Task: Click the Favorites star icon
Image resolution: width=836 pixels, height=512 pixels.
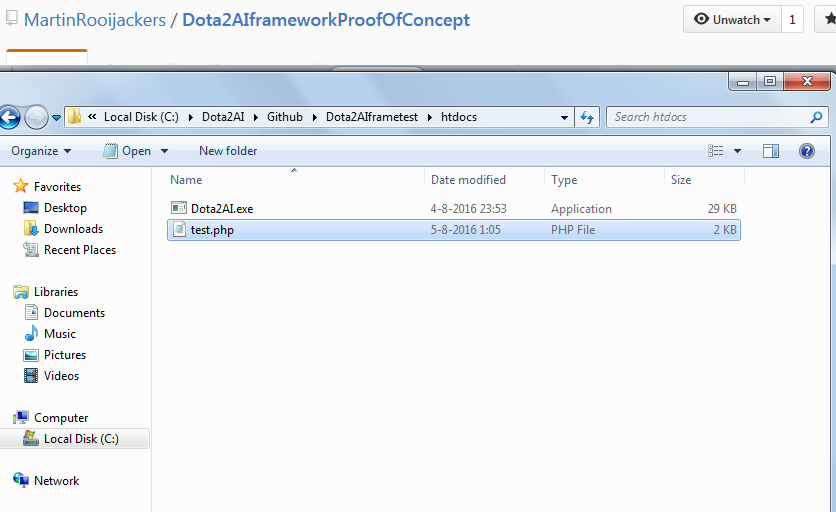Action: tap(20, 186)
